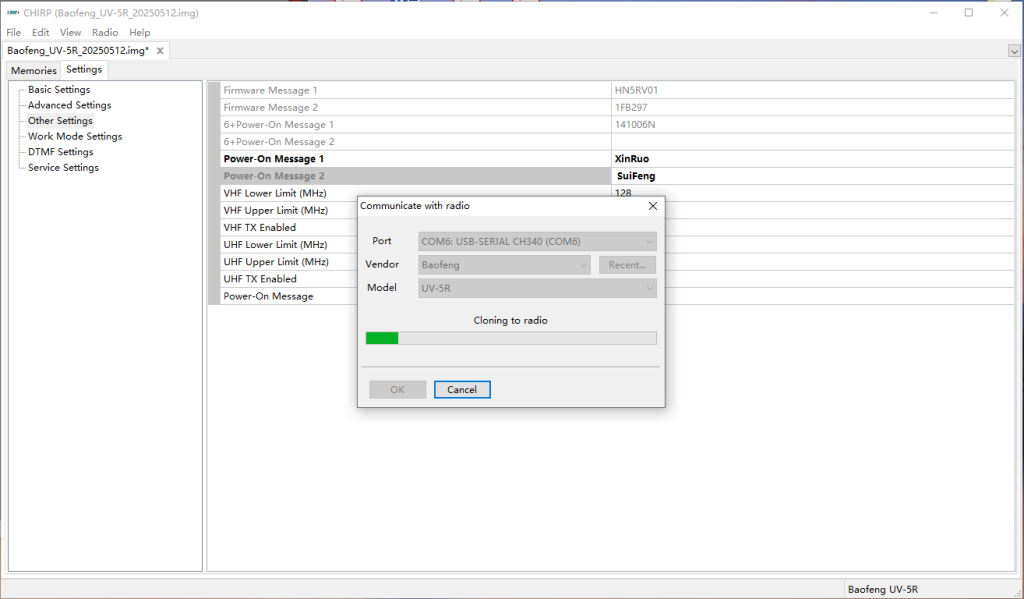Image resolution: width=1024 pixels, height=599 pixels.
Task: Choose Work Mode Settings category
Action: [x=75, y=136]
